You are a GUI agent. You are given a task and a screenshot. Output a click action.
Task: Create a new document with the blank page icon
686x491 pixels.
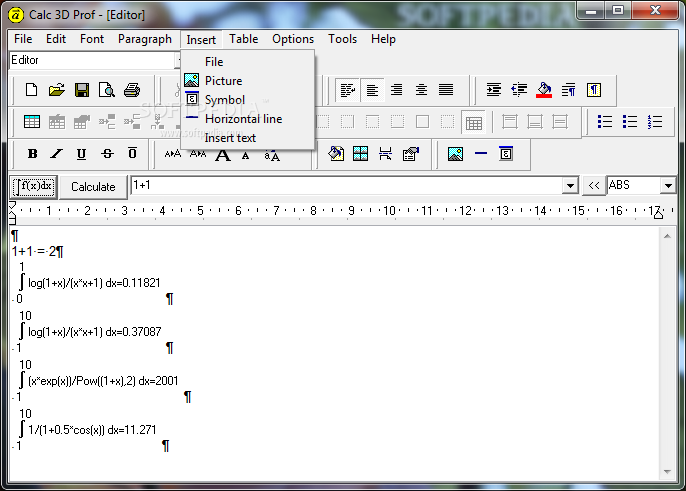pos(32,90)
